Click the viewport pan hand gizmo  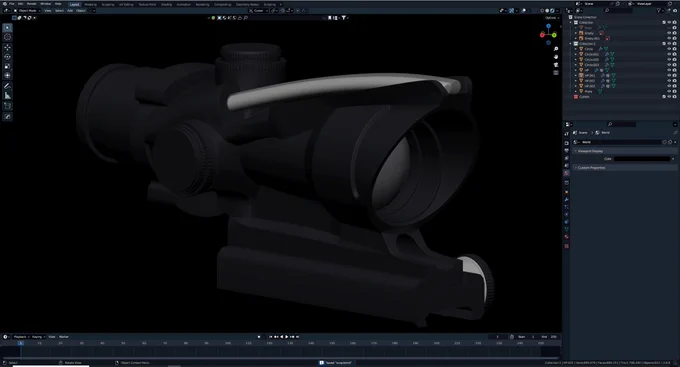(x=556, y=57)
